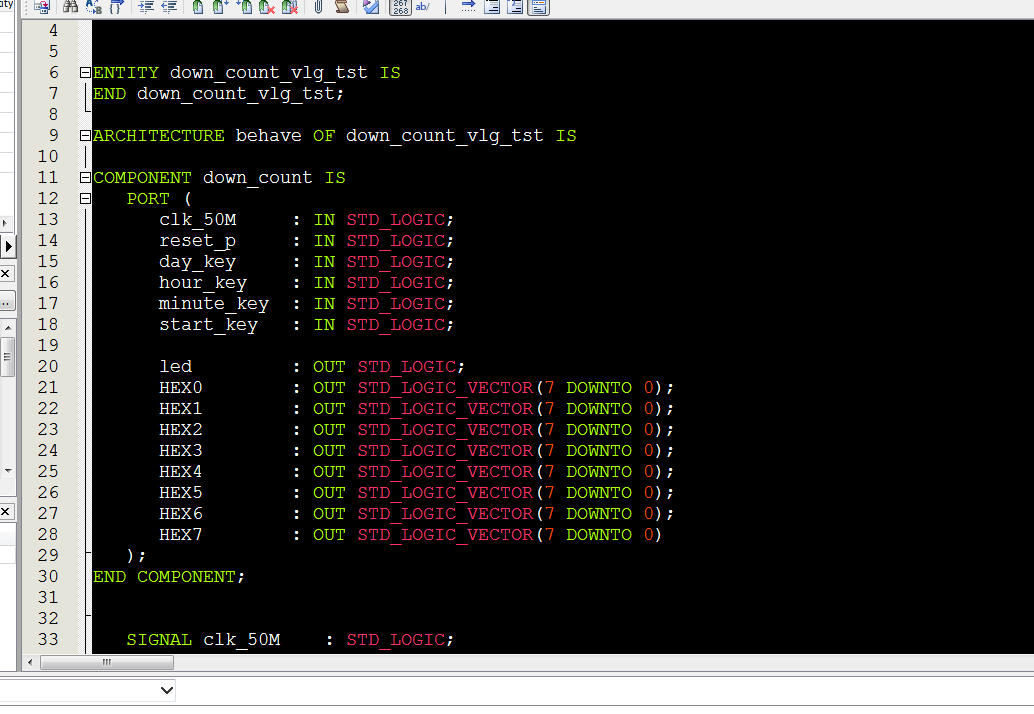Viewport: 1034px width, 714px height.
Task: Toggle line numbers display (267/268 icon)
Action: tap(400, 7)
